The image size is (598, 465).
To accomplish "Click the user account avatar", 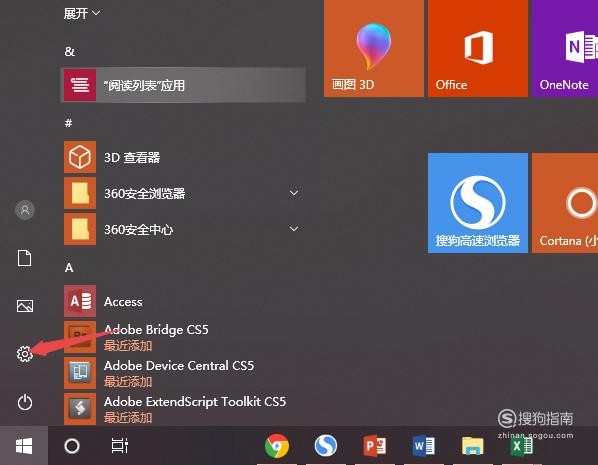I will click(25, 210).
